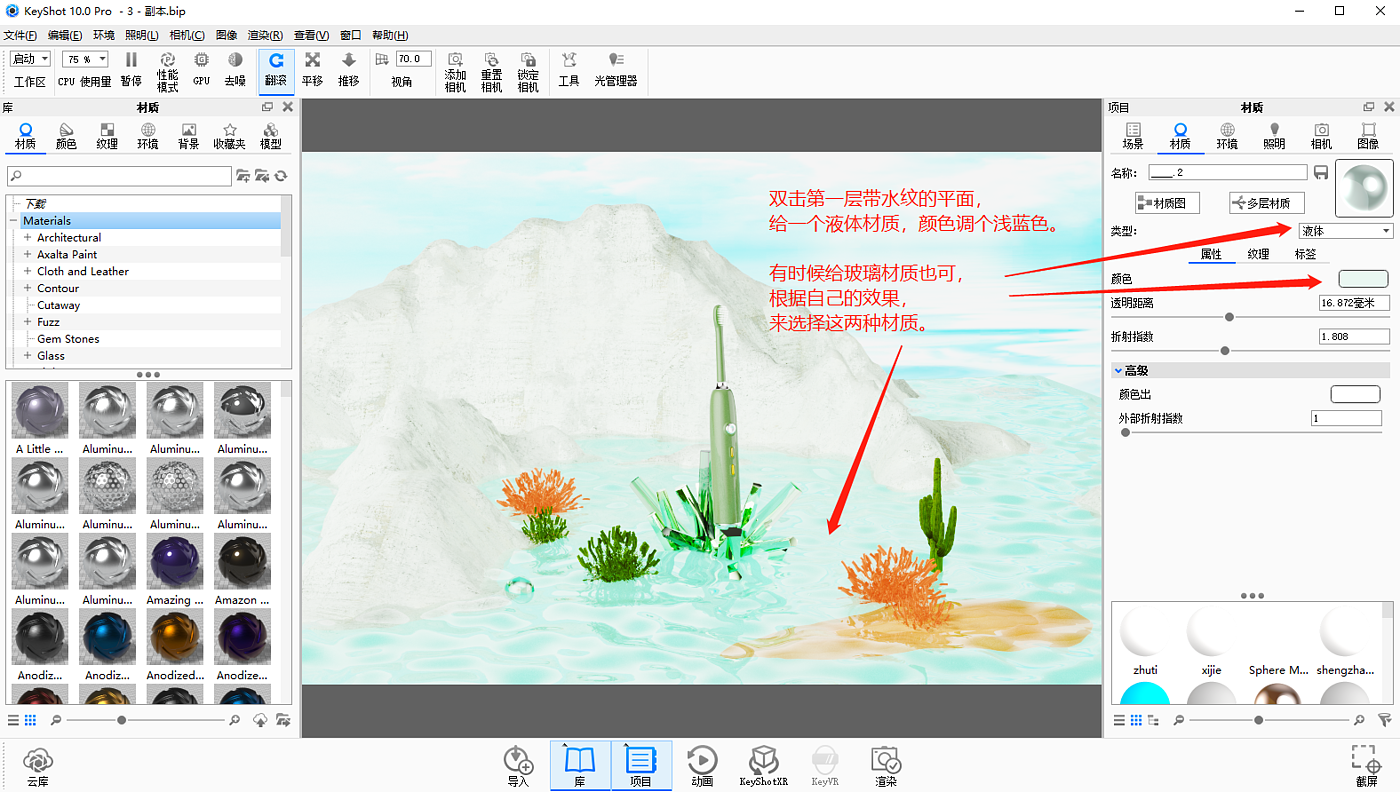This screenshot has height=792, width=1400.
Task: Click the 多层材质 multi-material button
Action: 1266,203
